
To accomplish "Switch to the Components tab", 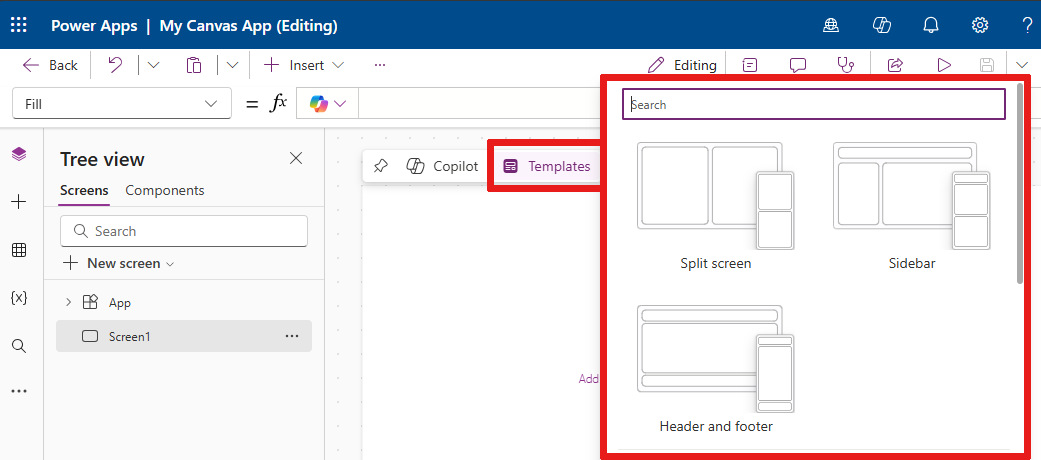I will 164,190.
